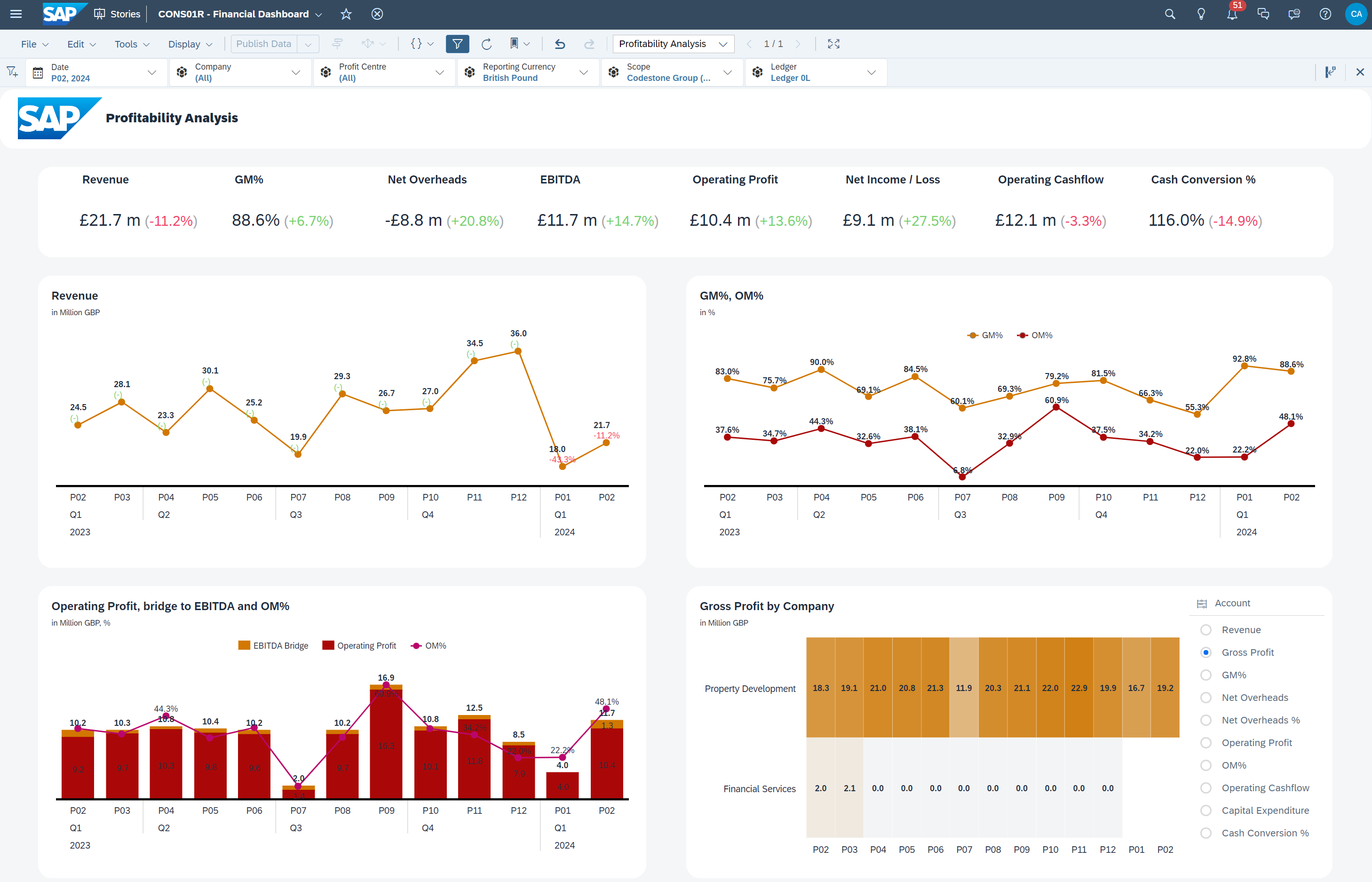Close the story with circled X icon
Viewport: 1372px width, 882px height.
click(x=377, y=14)
